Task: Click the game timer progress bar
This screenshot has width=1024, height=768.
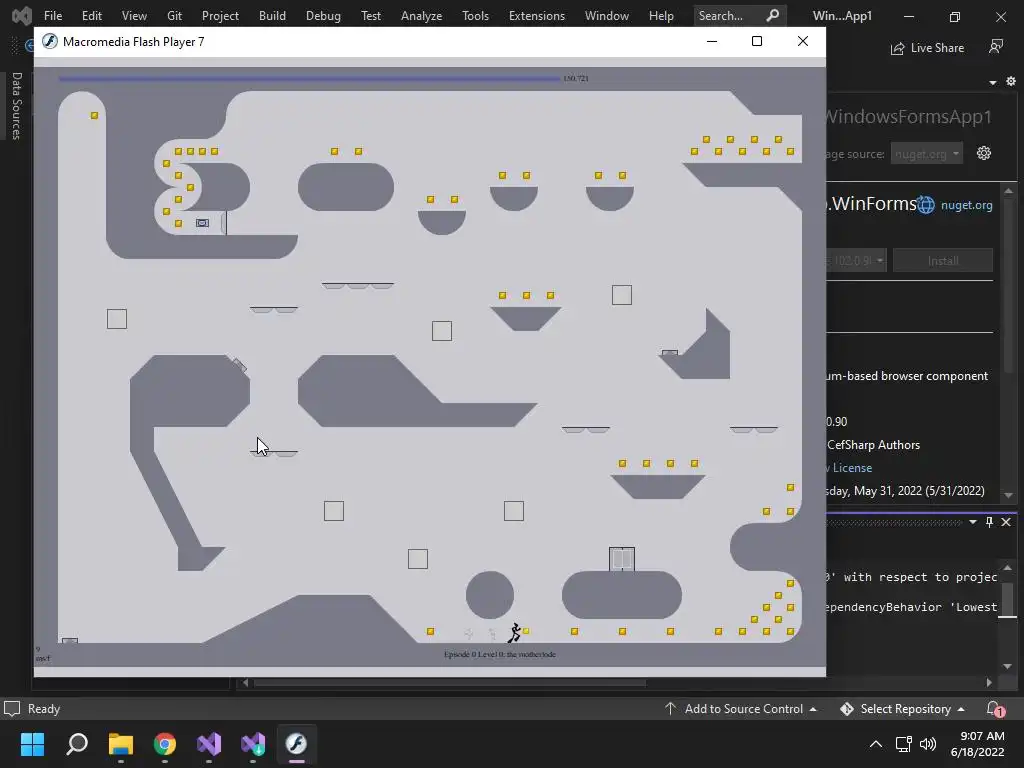Action: pos(309,78)
